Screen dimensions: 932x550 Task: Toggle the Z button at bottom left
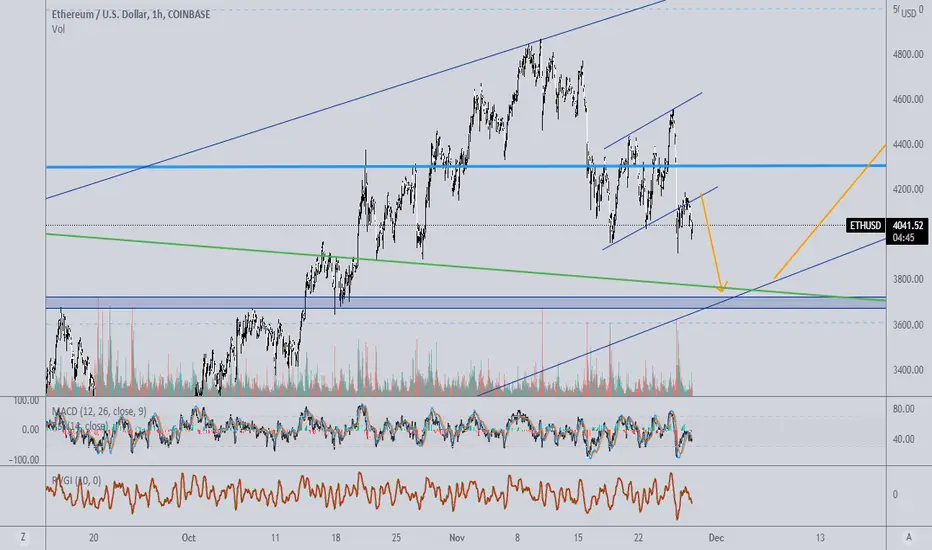tap(23, 537)
